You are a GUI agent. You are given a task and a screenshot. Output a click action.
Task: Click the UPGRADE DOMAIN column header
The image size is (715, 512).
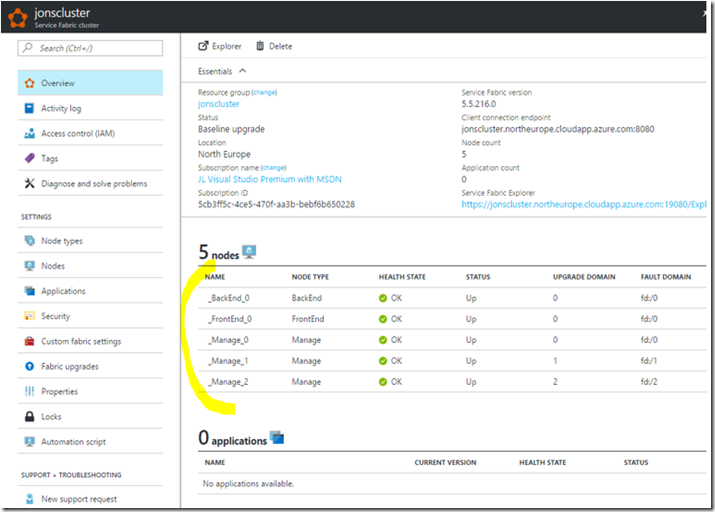coord(584,277)
